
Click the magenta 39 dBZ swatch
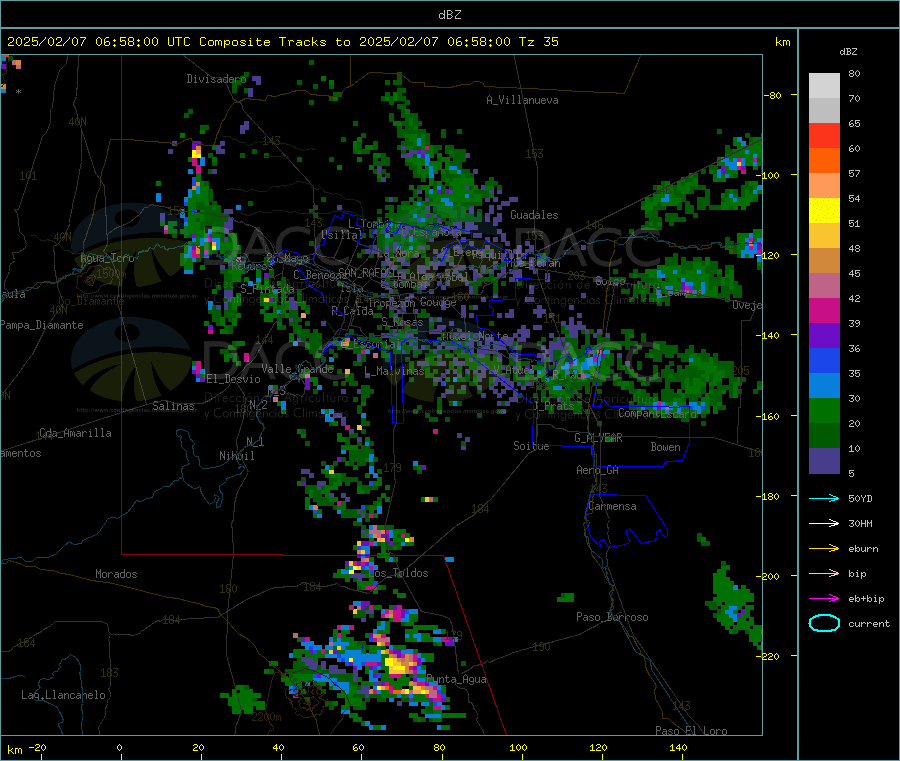coord(824,310)
